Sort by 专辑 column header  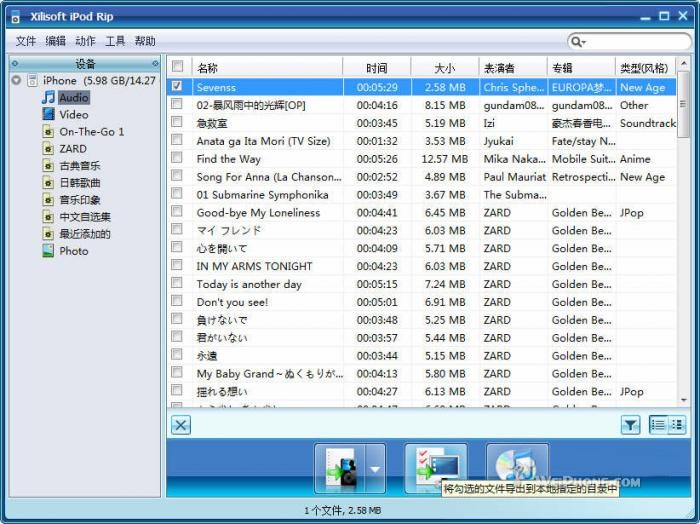tap(581, 67)
